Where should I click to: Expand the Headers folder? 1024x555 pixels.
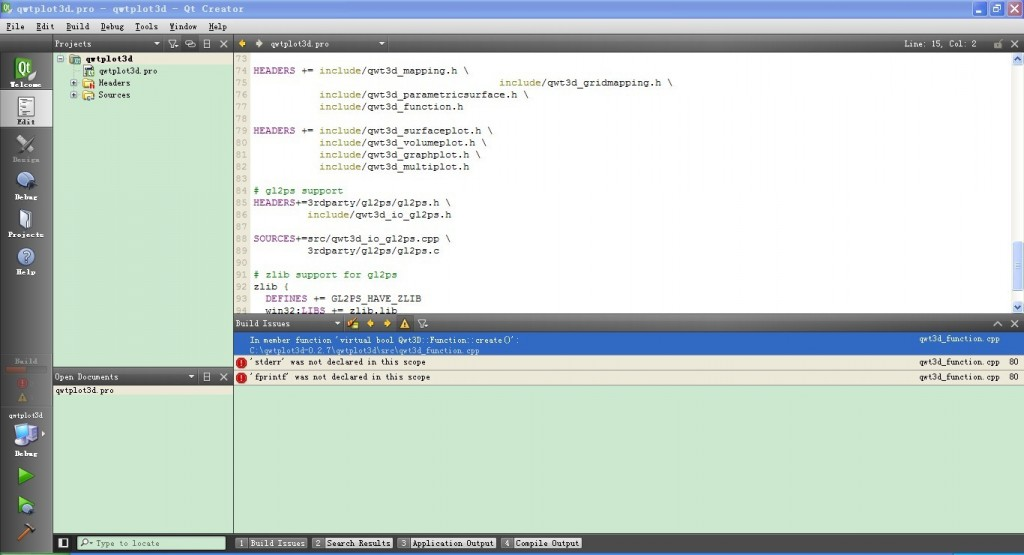(x=74, y=83)
